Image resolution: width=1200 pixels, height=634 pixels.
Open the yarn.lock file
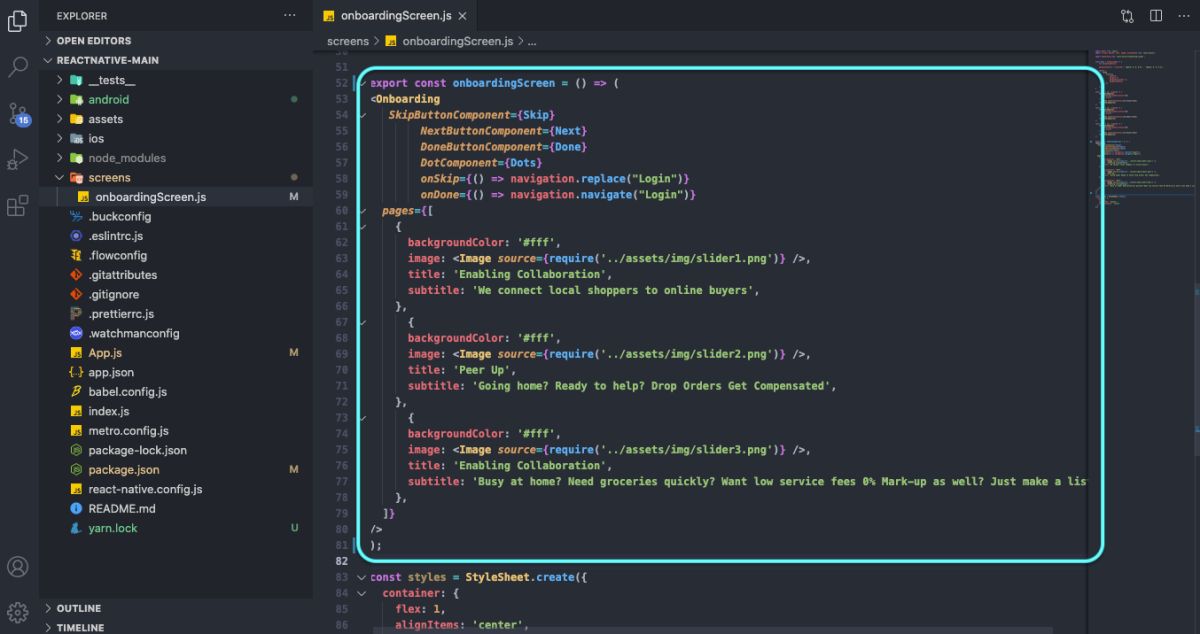pos(176,528)
